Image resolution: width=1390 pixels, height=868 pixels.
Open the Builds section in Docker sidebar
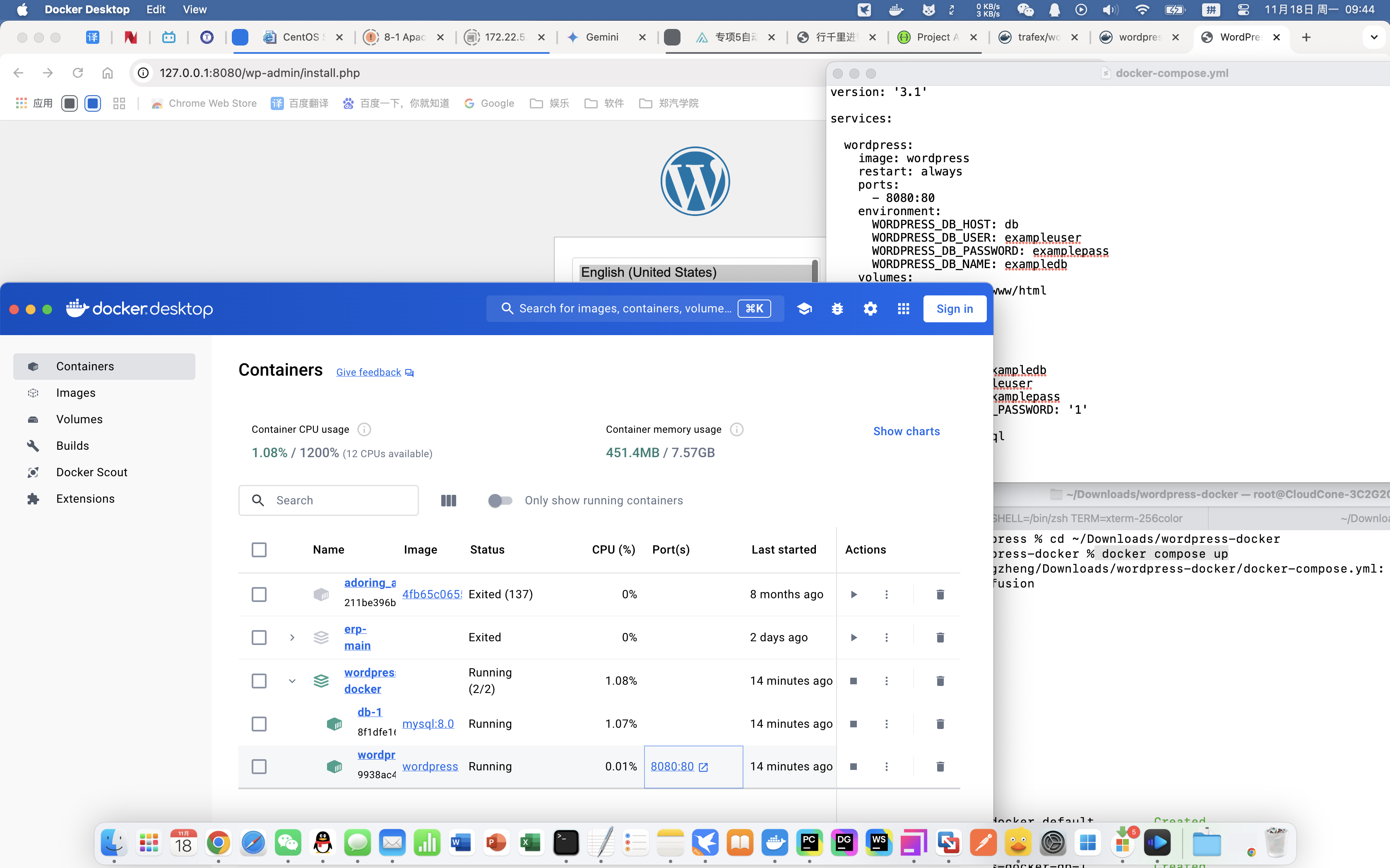tap(73, 446)
